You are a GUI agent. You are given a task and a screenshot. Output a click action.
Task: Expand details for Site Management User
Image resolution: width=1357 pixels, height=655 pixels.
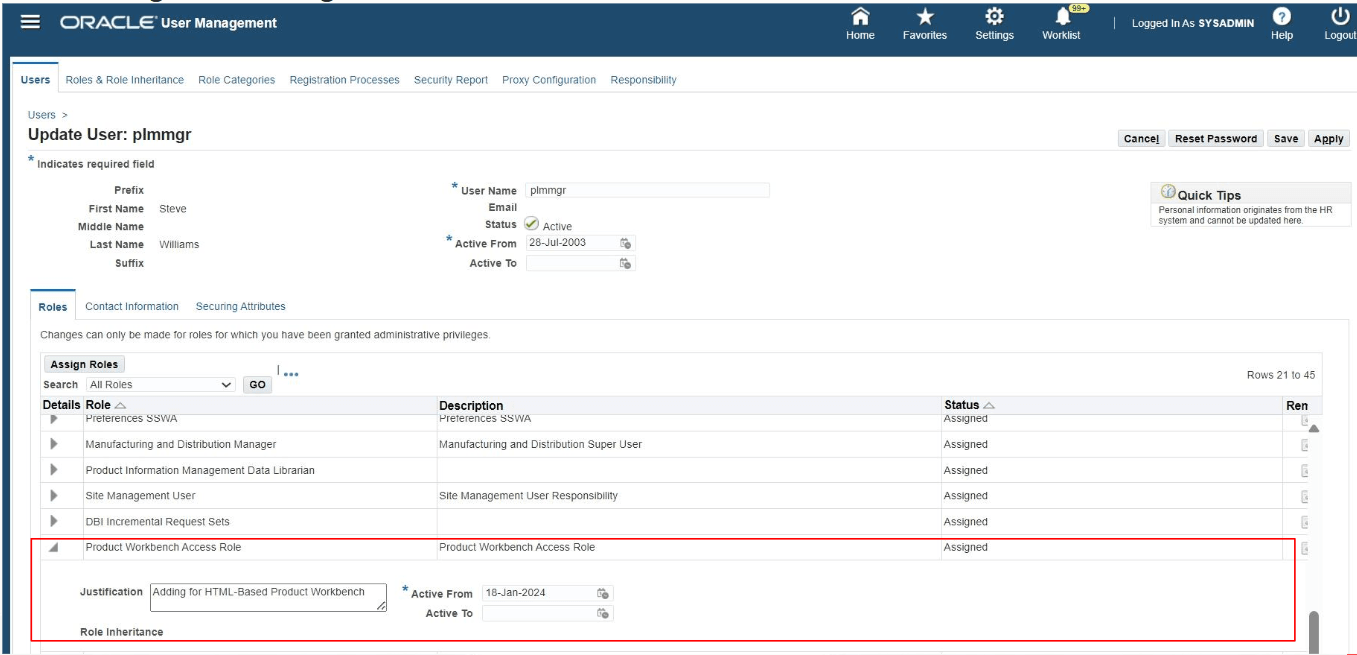pyautogui.click(x=54, y=496)
